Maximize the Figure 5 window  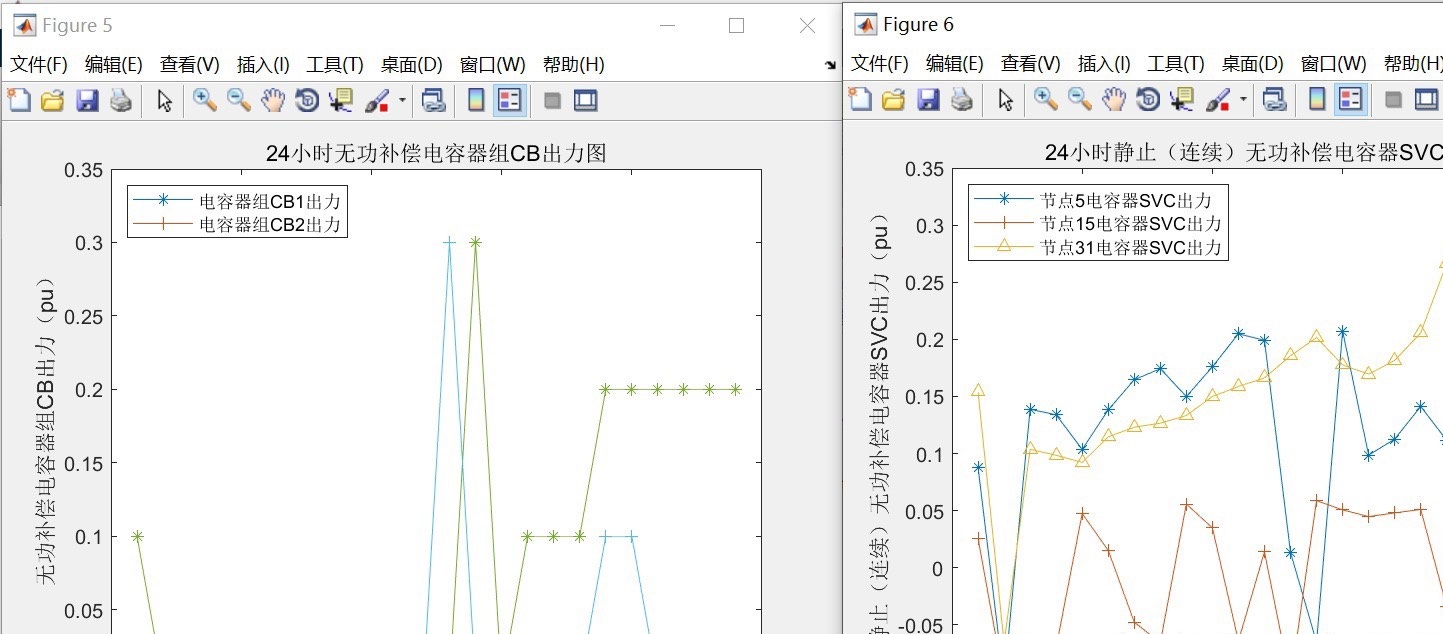(737, 26)
